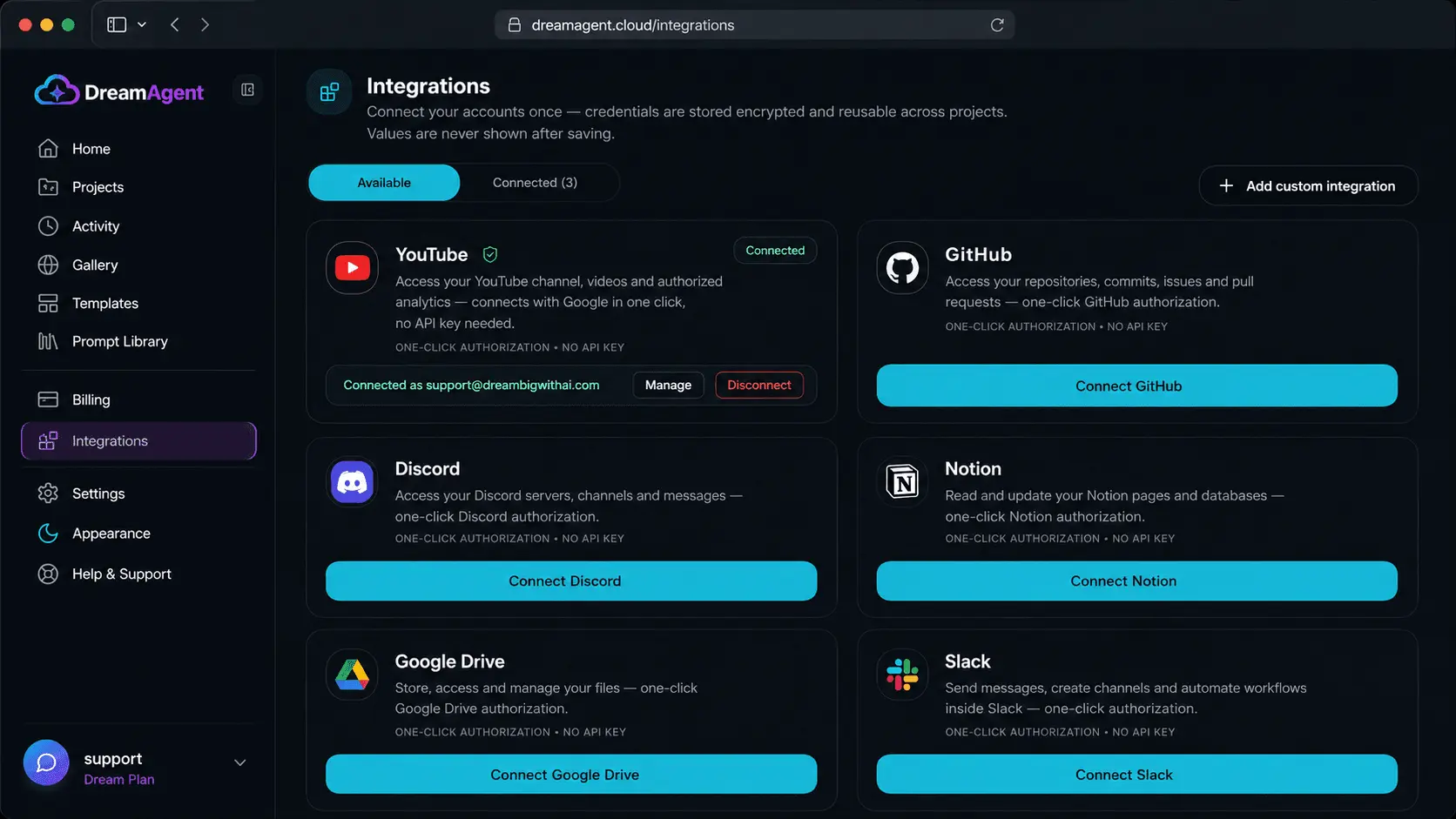The image size is (1456, 819).
Task: Click Connect Slack button
Action: [1136, 774]
